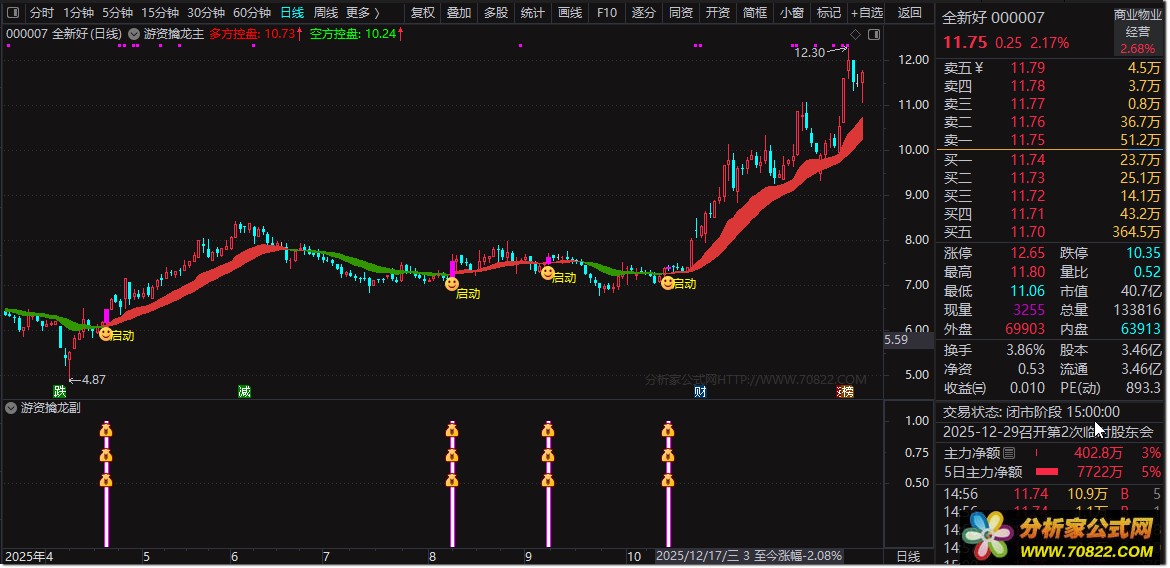Click the +自选 add to watchlist button

pos(866,13)
